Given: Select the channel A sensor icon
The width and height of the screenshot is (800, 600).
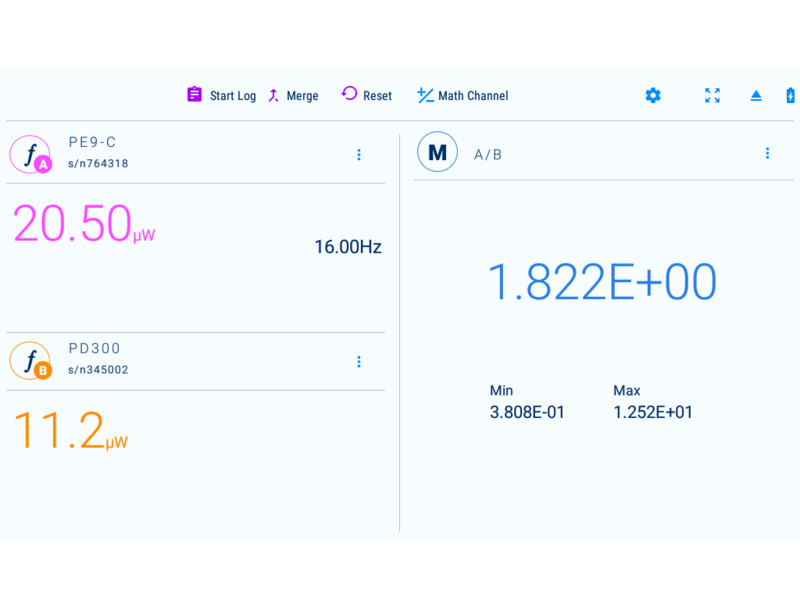Looking at the screenshot, I should (30, 155).
